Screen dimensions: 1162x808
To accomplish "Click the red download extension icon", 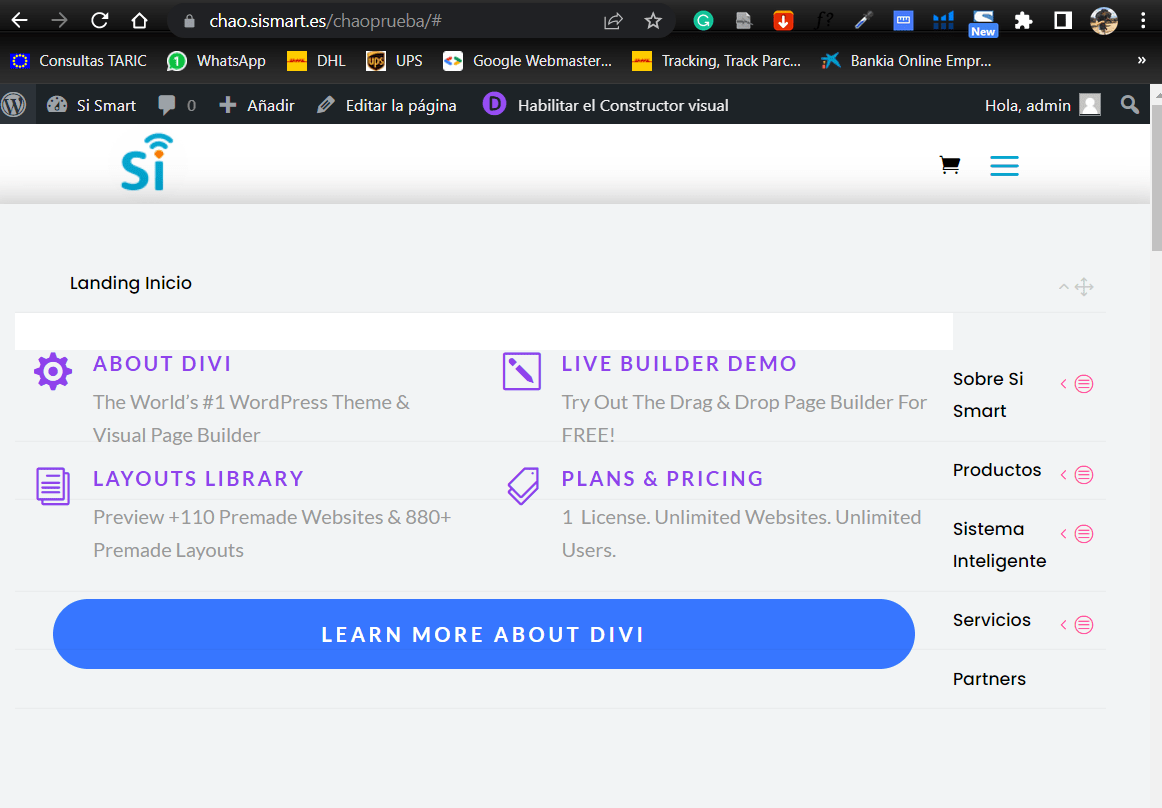I will pos(783,21).
